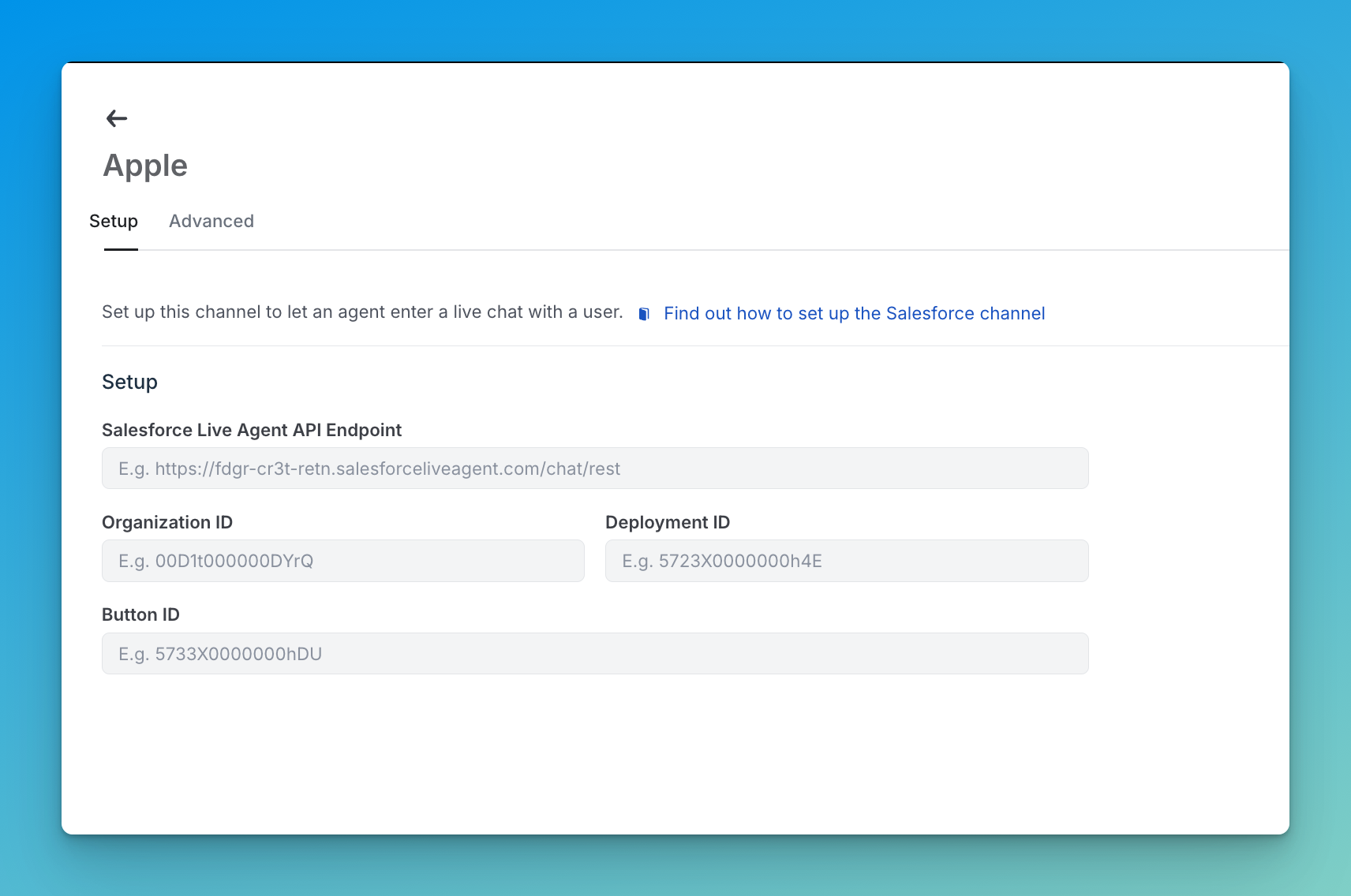Select the live chat description text
The height and width of the screenshot is (896, 1351).
pos(362,312)
